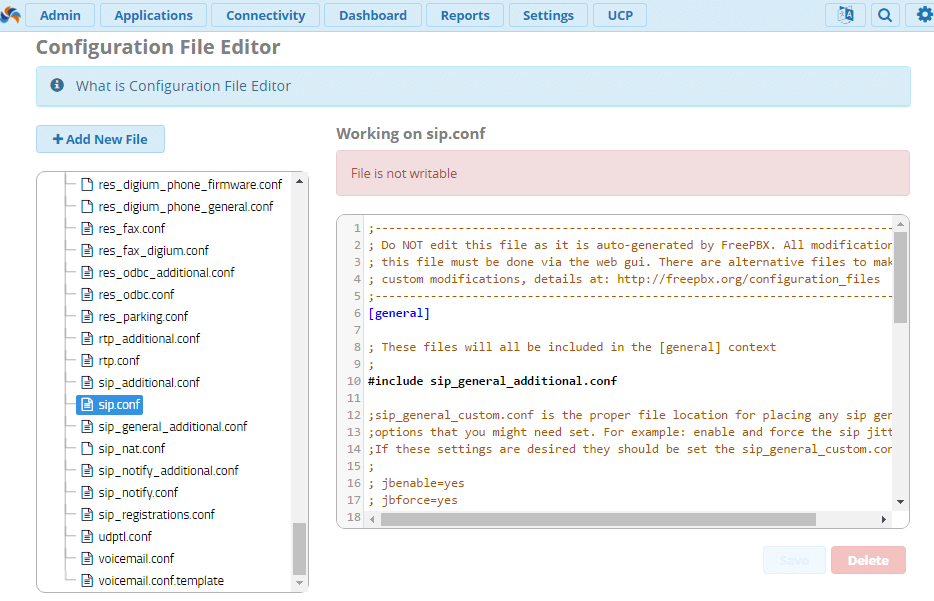Click file icon next to res_fax.conf
Screen dimensions: 934x601
click(87, 229)
